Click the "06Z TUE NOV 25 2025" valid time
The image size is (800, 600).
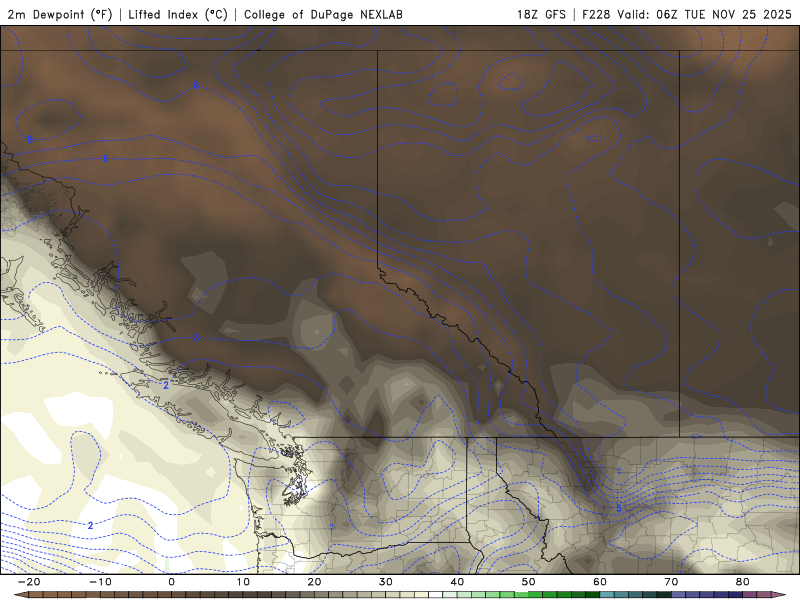(723, 14)
